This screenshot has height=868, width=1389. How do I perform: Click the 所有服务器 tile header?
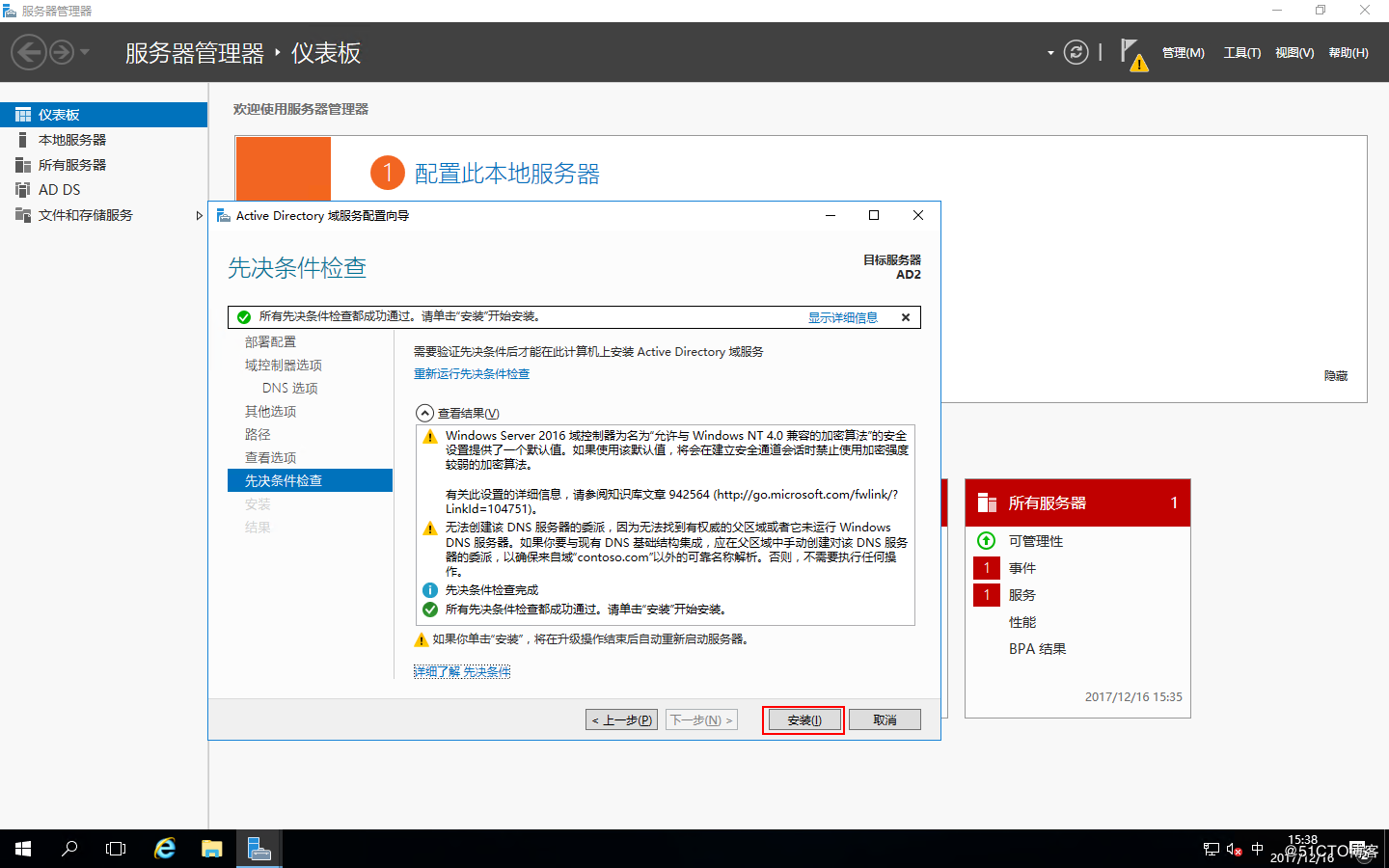(x=1077, y=502)
